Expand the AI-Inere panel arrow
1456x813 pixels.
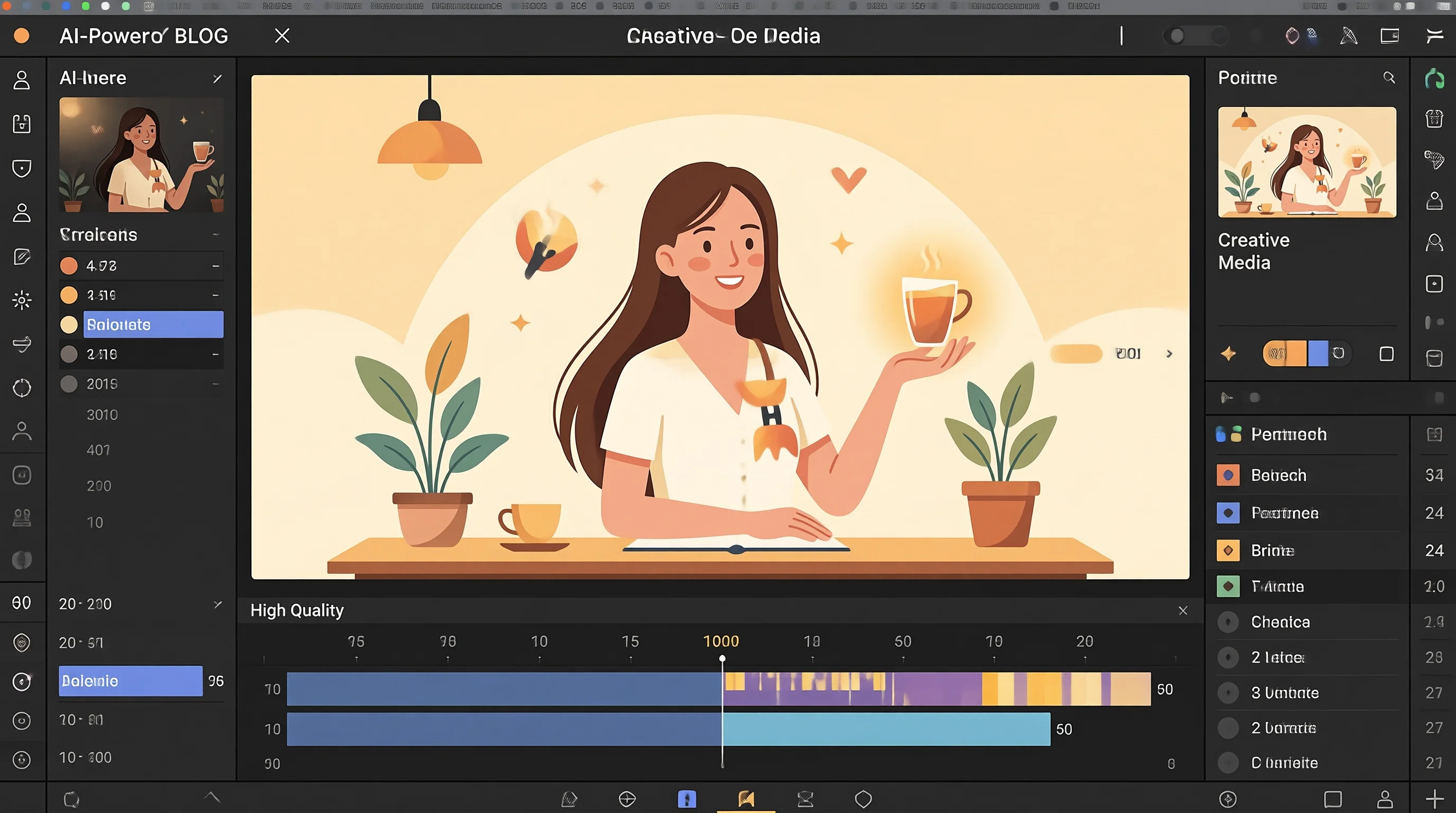[x=217, y=78]
